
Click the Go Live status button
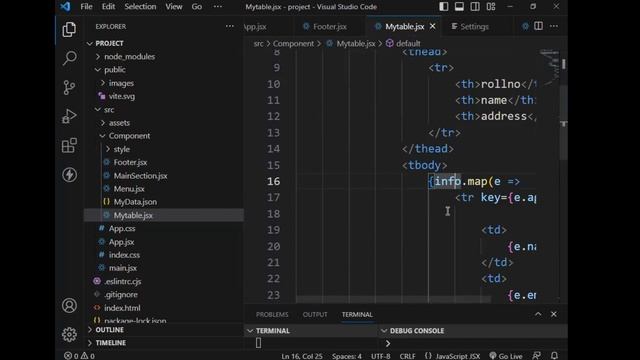tap(506, 356)
